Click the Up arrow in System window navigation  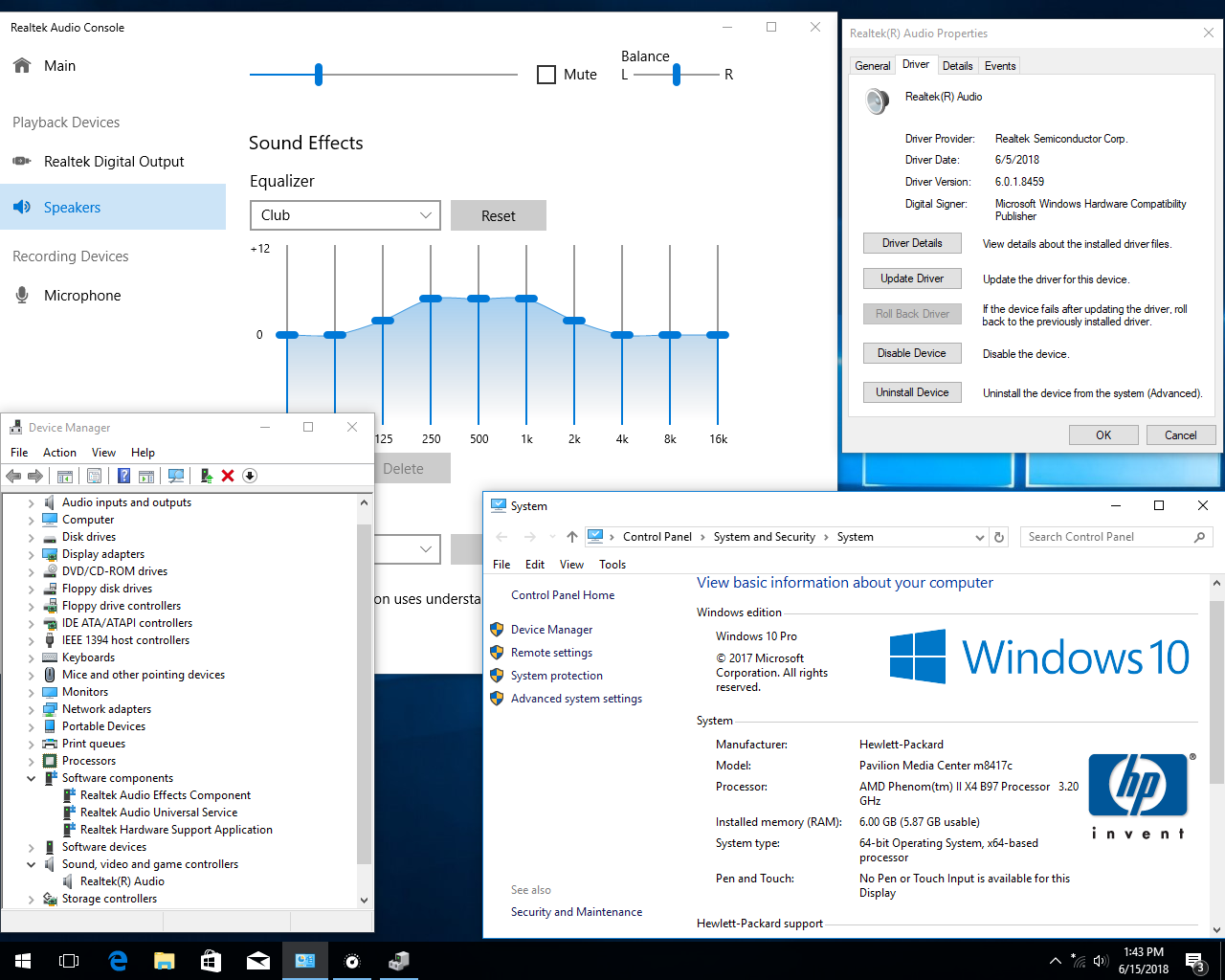[571, 537]
